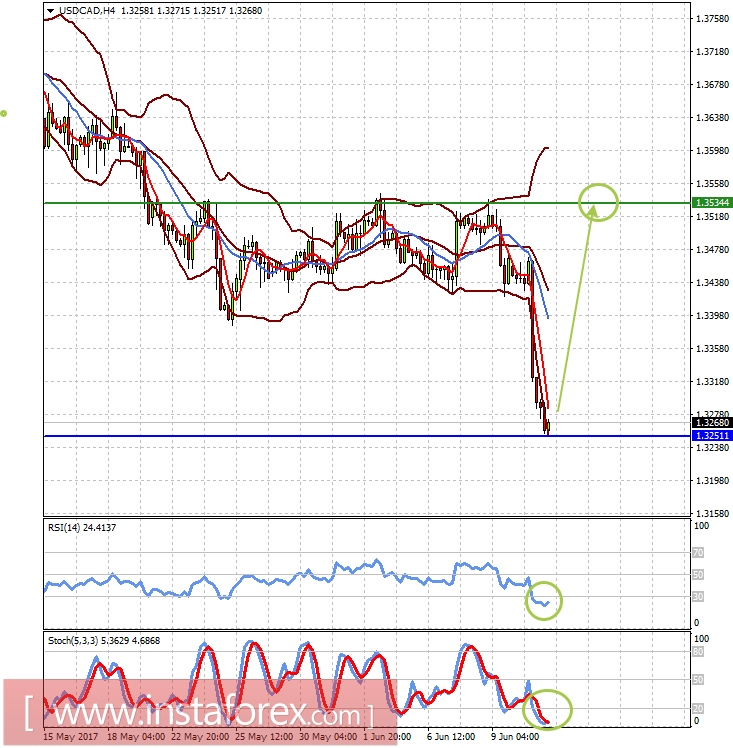Image resolution: width=733 pixels, height=748 pixels.
Task: Click the green circle on the RSI indicator
Action: 544,601
